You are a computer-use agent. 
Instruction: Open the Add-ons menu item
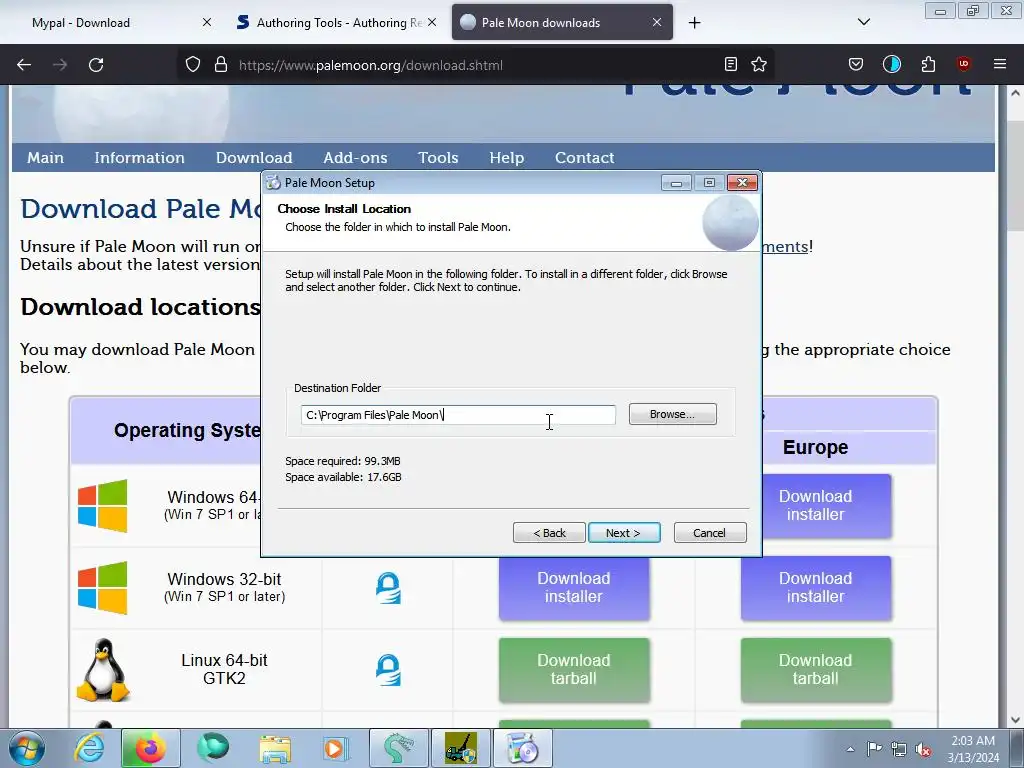pyautogui.click(x=355, y=158)
